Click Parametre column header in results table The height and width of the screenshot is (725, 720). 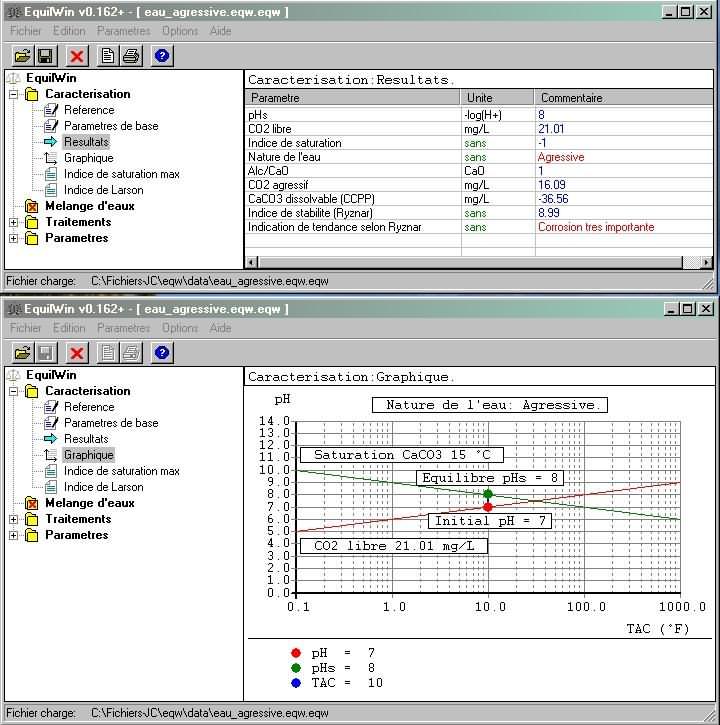point(352,98)
